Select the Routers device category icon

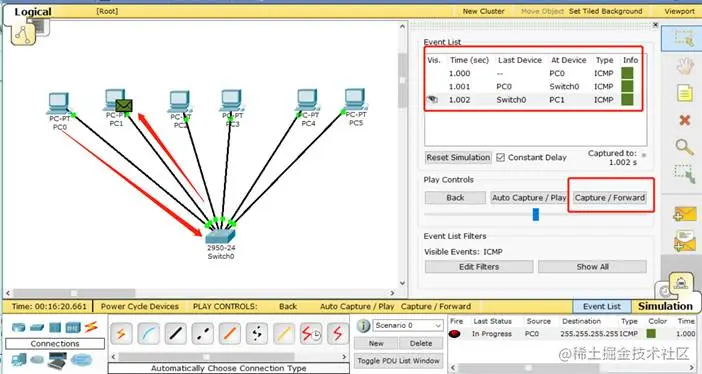coord(19,327)
